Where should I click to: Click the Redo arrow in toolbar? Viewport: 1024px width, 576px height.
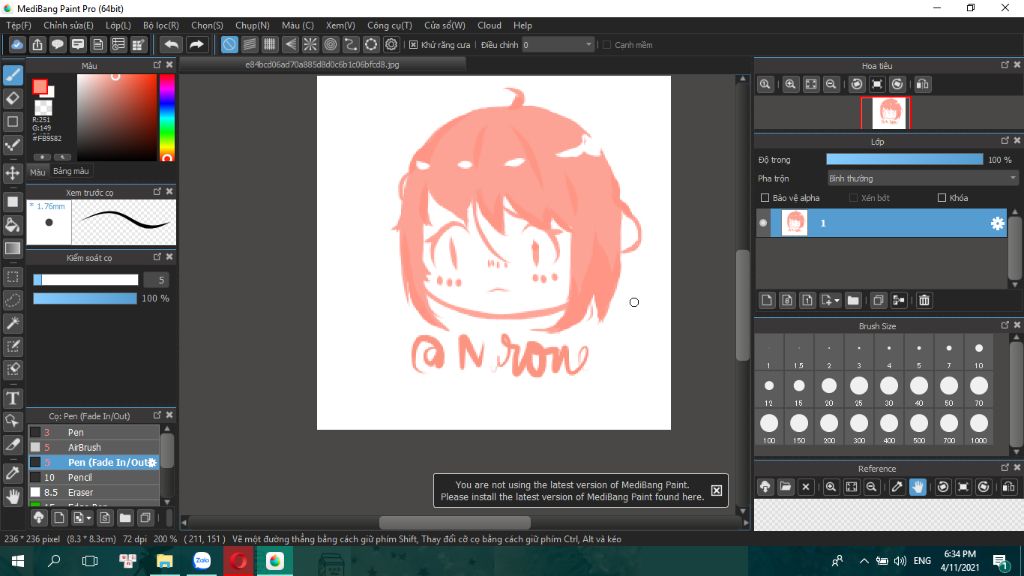(196, 44)
